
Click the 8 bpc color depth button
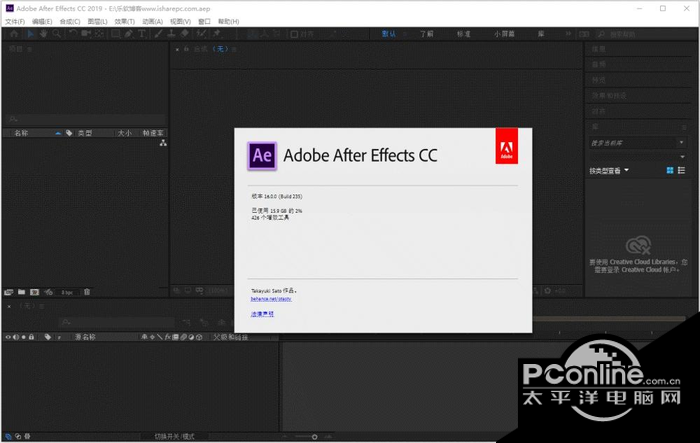pyautogui.click(x=67, y=293)
